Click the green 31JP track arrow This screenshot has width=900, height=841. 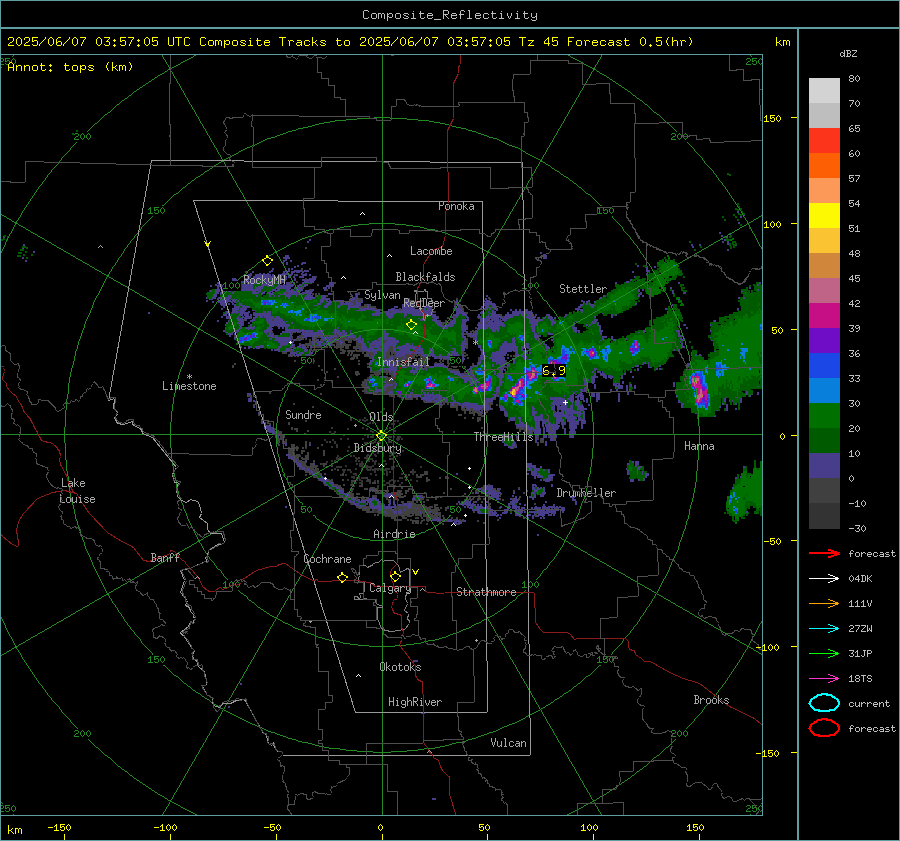coord(824,653)
